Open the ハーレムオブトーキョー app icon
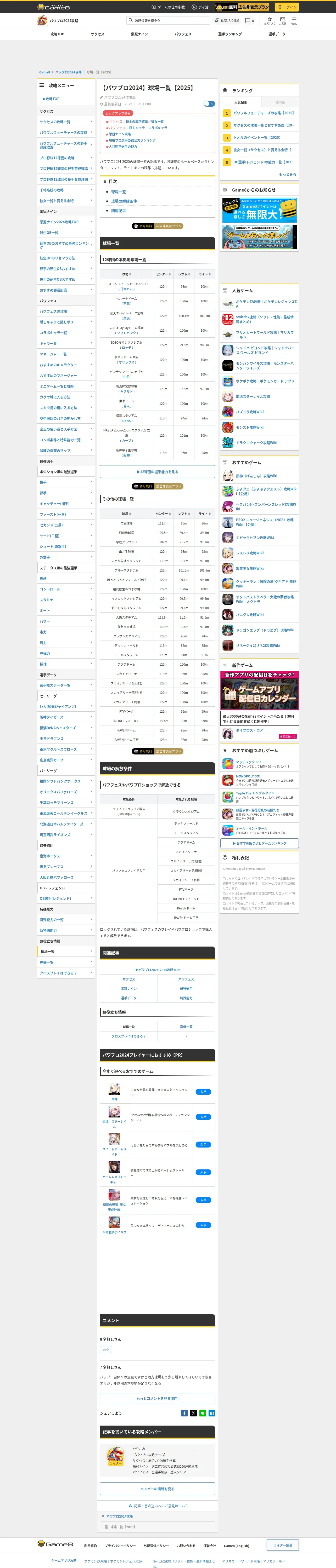This screenshot has height=1568, width=336. [114, 1167]
